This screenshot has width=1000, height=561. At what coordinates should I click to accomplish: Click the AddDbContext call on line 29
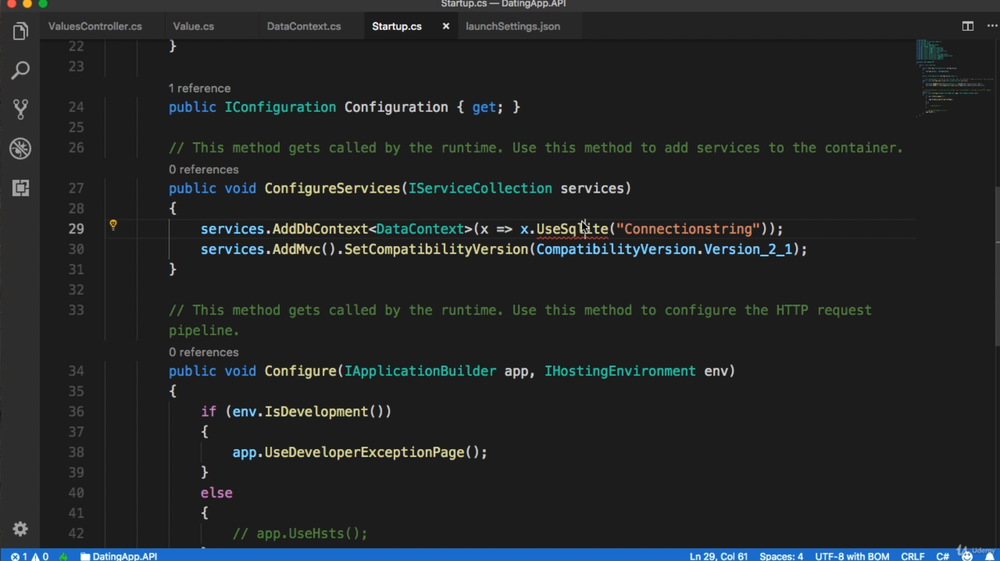(320, 229)
